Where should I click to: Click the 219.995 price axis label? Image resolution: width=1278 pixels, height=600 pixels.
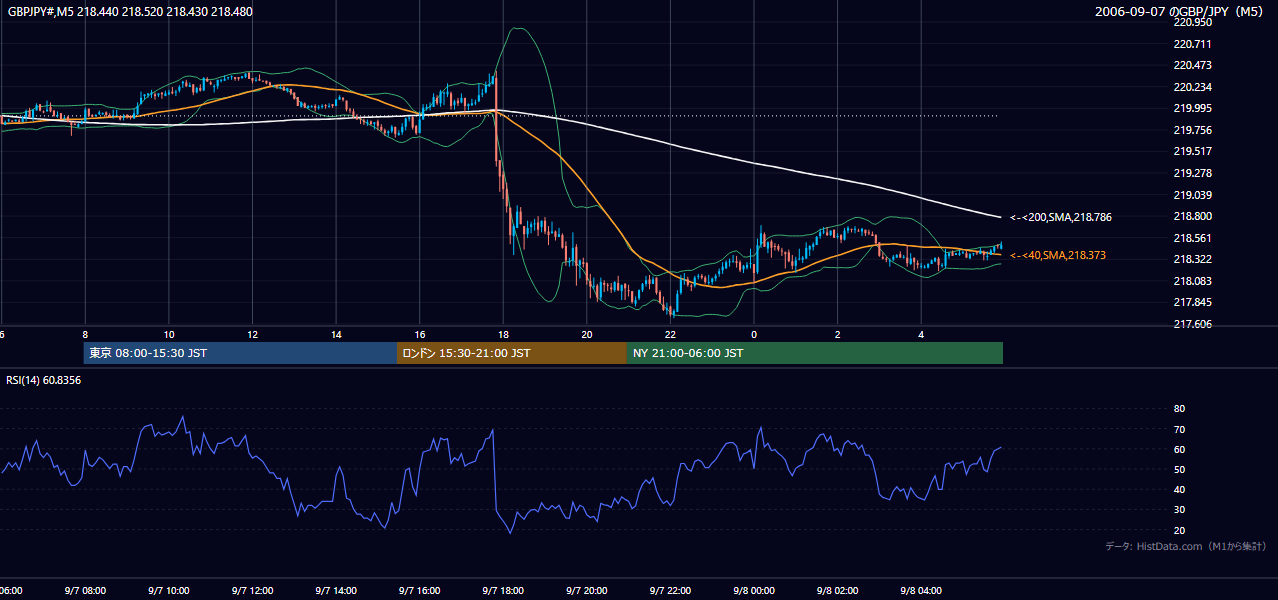(1192, 108)
